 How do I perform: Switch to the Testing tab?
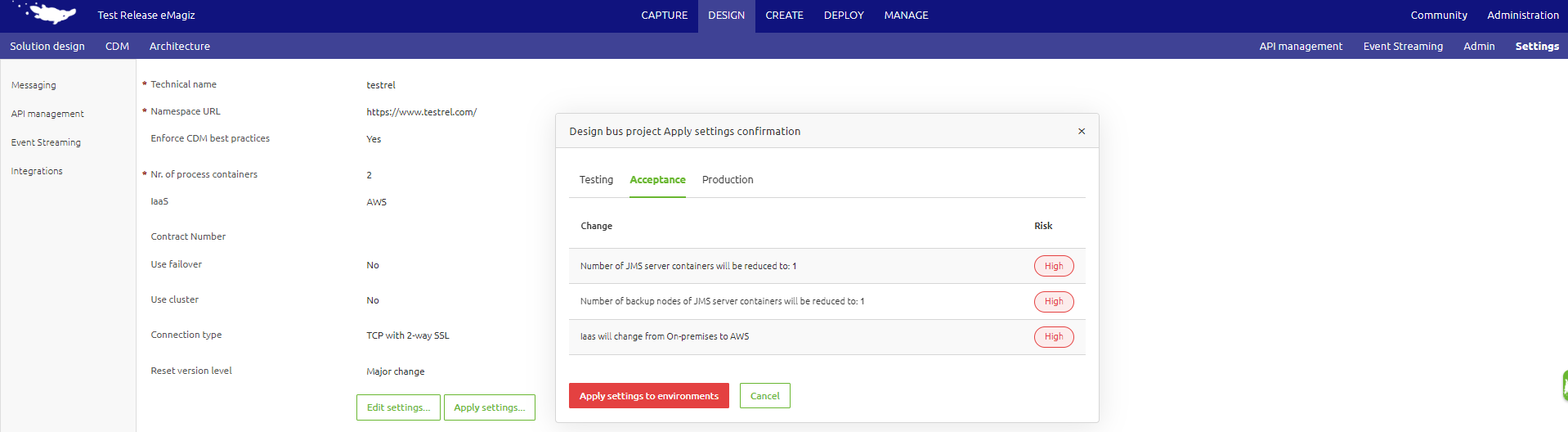(596, 180)
